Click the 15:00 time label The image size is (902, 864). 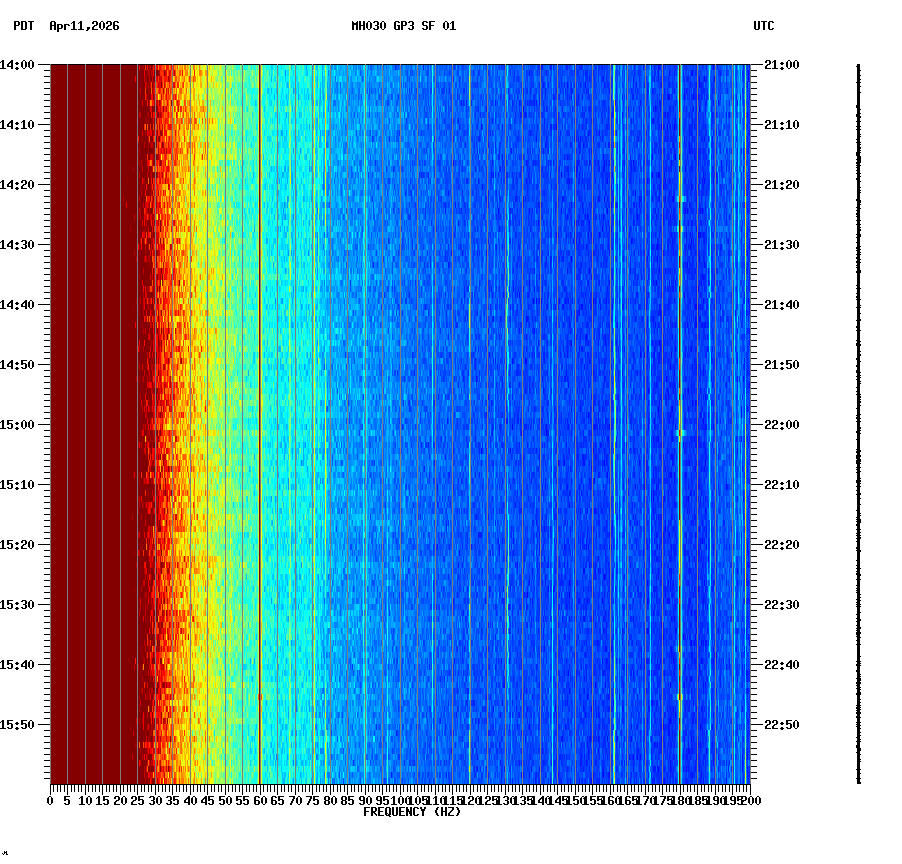(22, 423)
